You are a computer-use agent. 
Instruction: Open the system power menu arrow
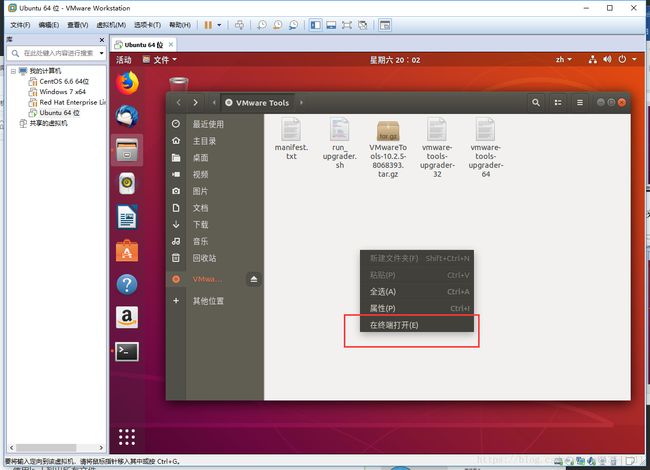(634, 60)
